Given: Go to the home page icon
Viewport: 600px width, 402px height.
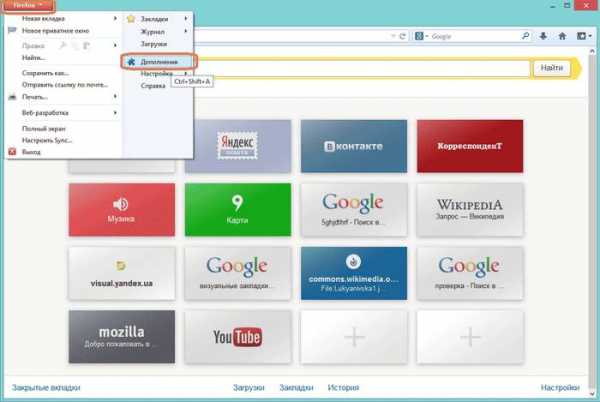Looking at the screenshot, I should click(x=563, y=36).
